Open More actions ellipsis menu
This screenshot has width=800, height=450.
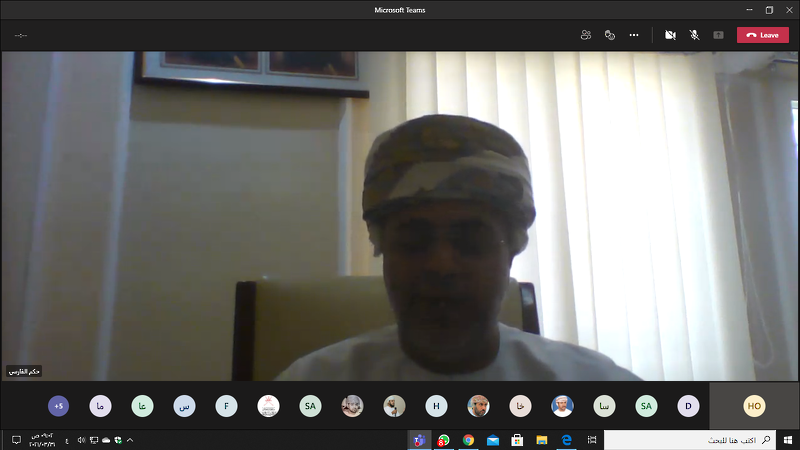(634, 35)
